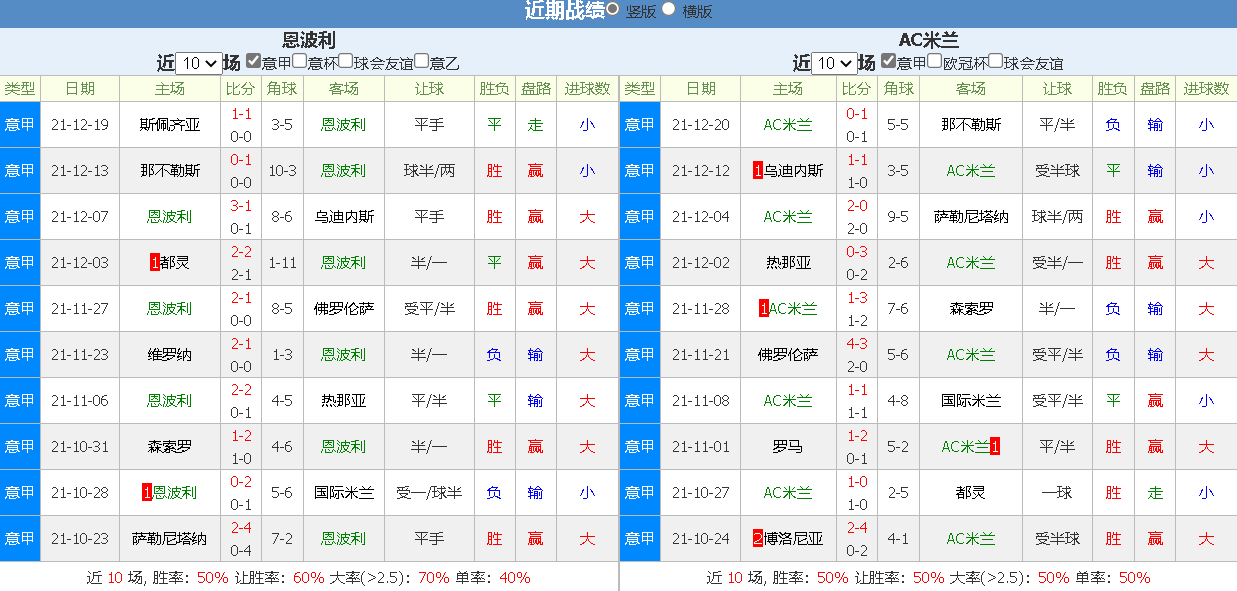Click the red card marker '2' beside 博洛尼亚
This screenshot has height=591, width=1237.
point(758,538)
